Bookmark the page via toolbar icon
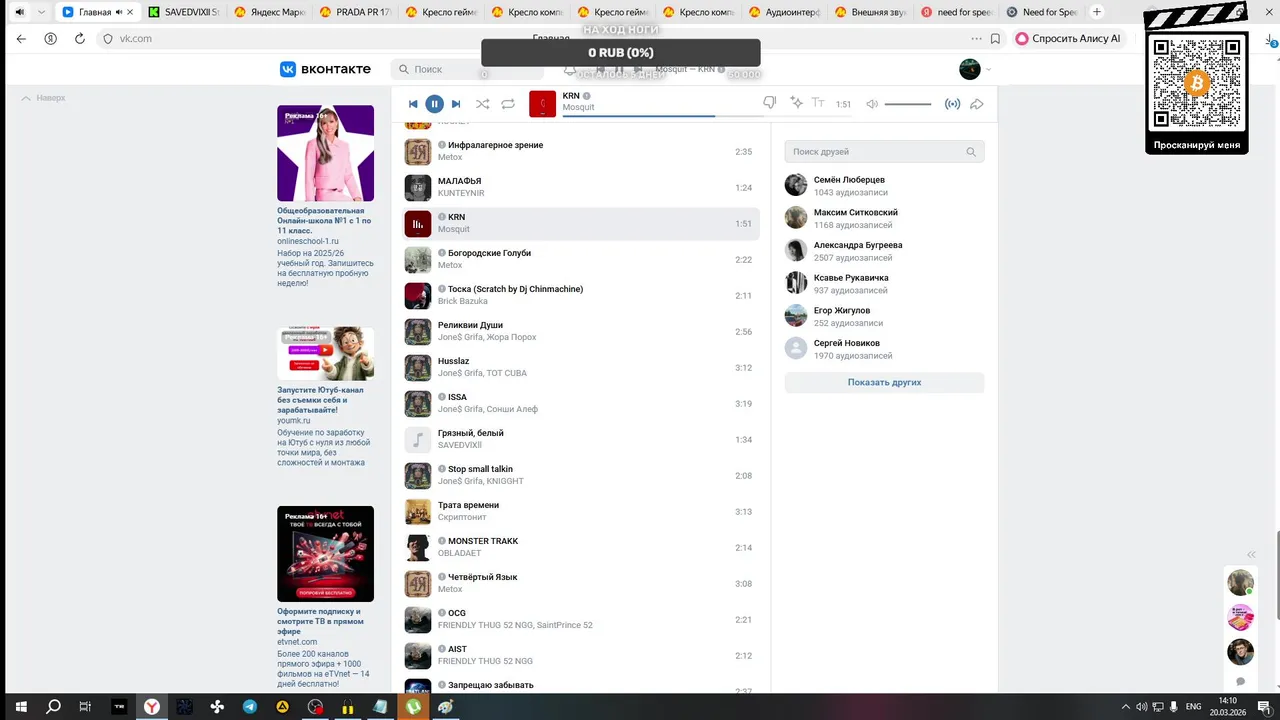This screenshot has width=1280, height=720. (995, 39)
